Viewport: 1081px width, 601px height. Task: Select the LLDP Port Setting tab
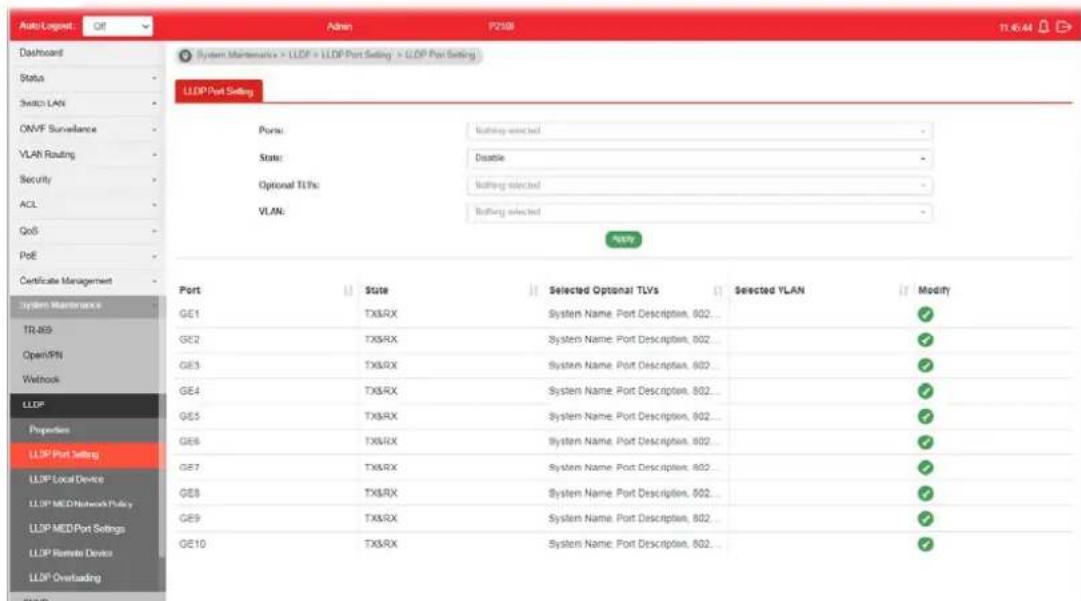pyautogui.click(x=219, y=91)
